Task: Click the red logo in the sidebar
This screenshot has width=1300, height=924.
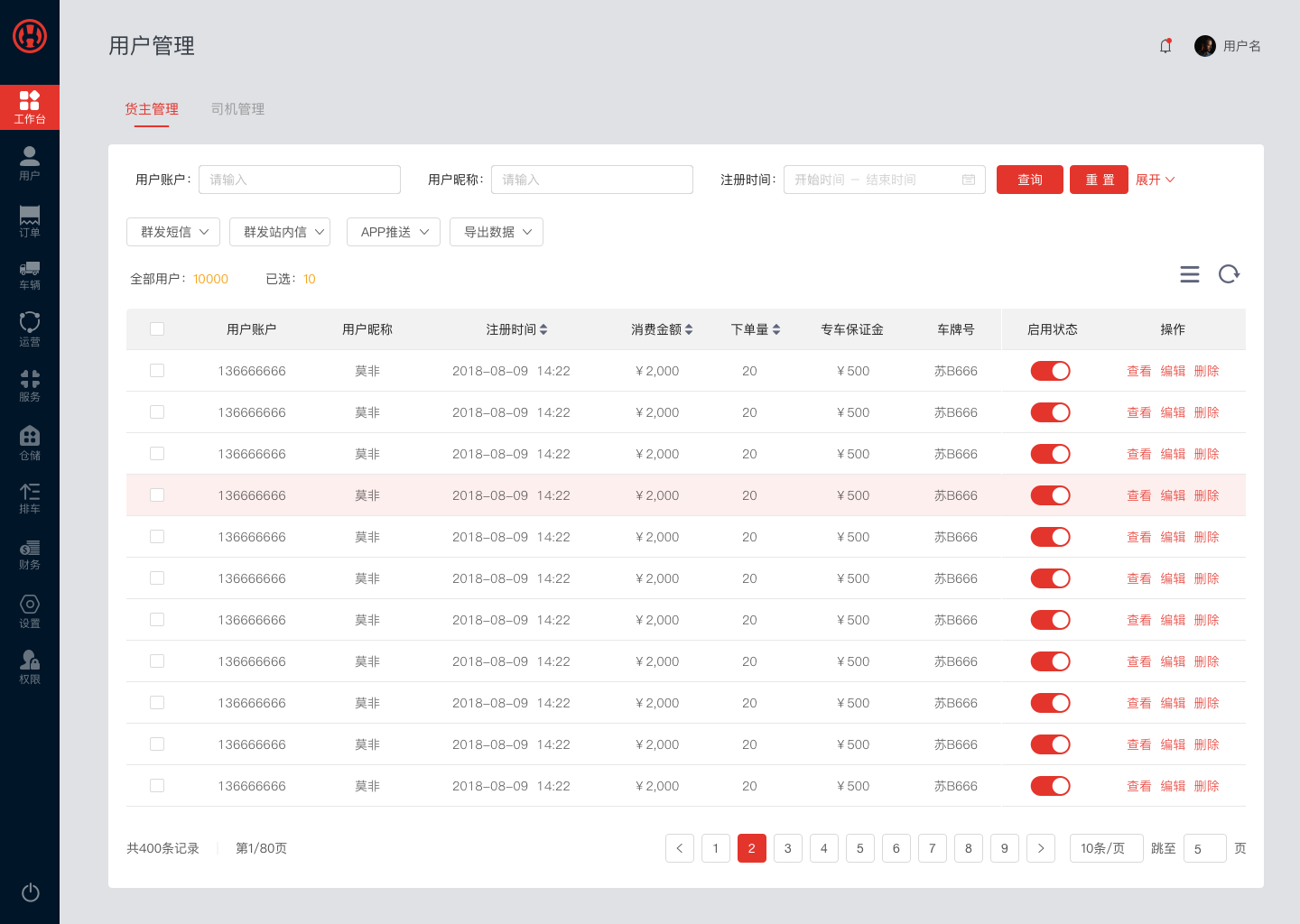Action: point(30,36)
